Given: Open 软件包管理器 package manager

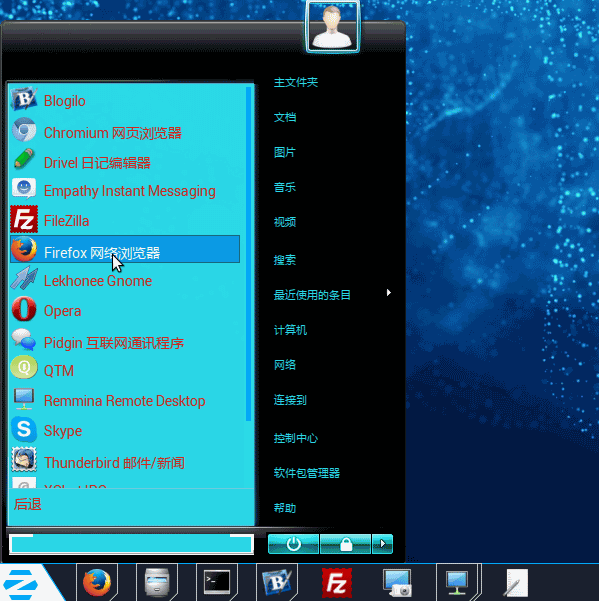Looking at the screenshot, I should (307, 473).
